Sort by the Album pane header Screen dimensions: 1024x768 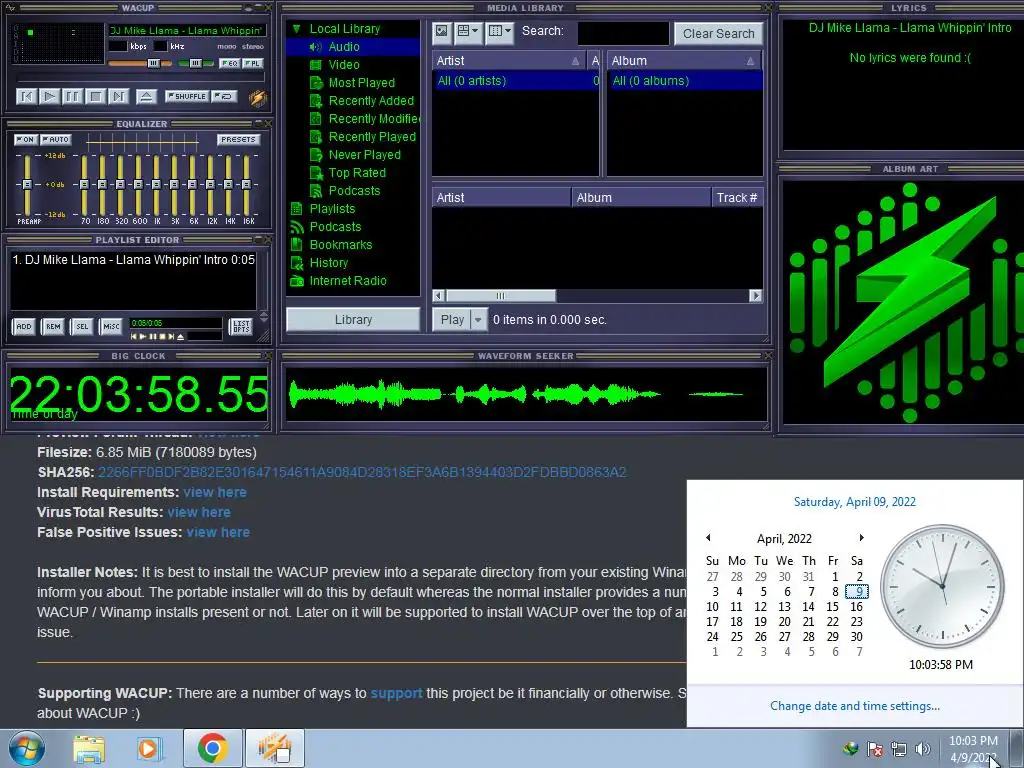tap(684, 61)
